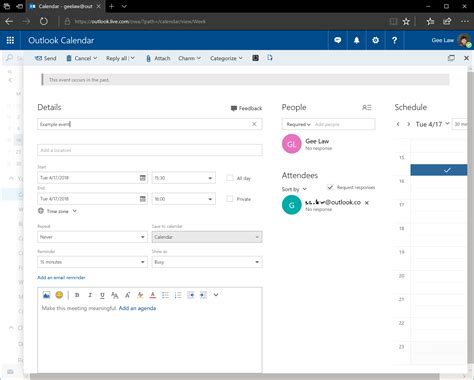Open the Show as Busy dropdown
Image resolution: width=474 pixels, height=380 pixels.
coord(207,262)
